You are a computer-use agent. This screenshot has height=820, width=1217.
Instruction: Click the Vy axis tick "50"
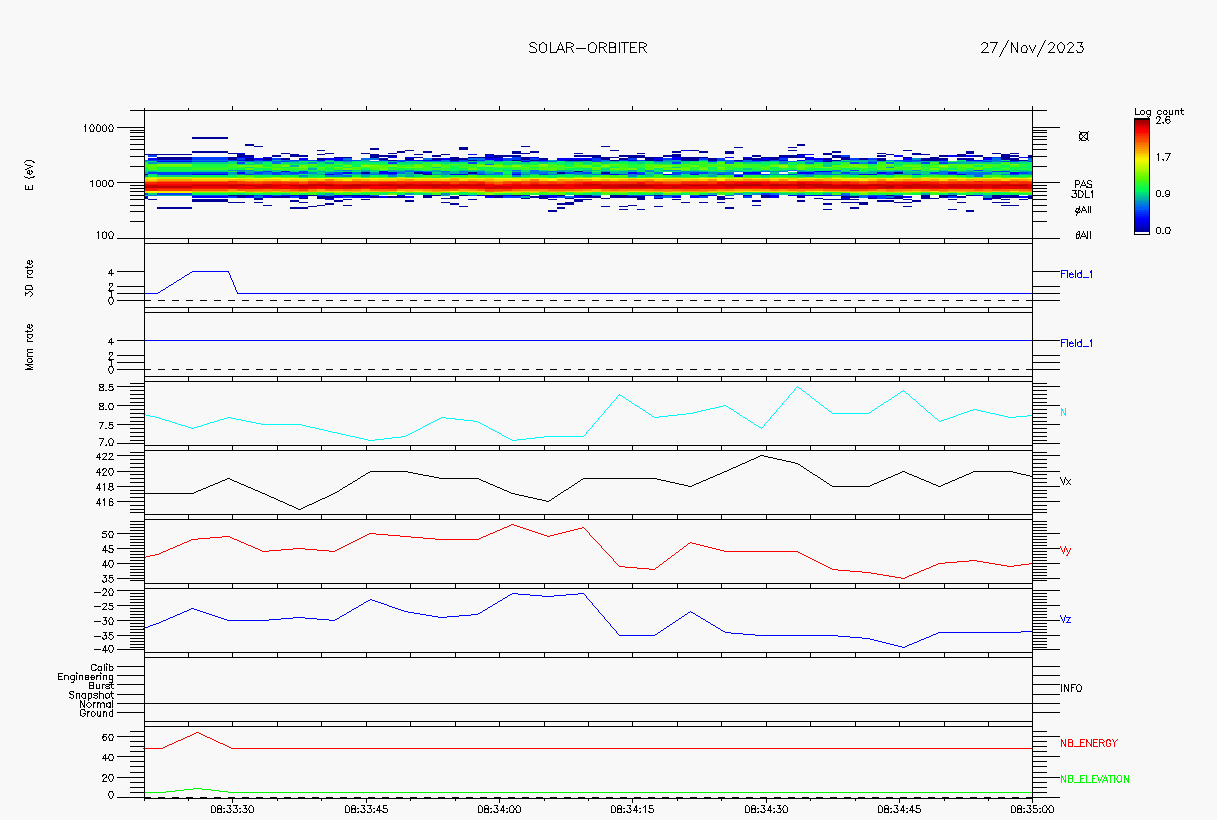pyautogui.click(x=109, y=535)
